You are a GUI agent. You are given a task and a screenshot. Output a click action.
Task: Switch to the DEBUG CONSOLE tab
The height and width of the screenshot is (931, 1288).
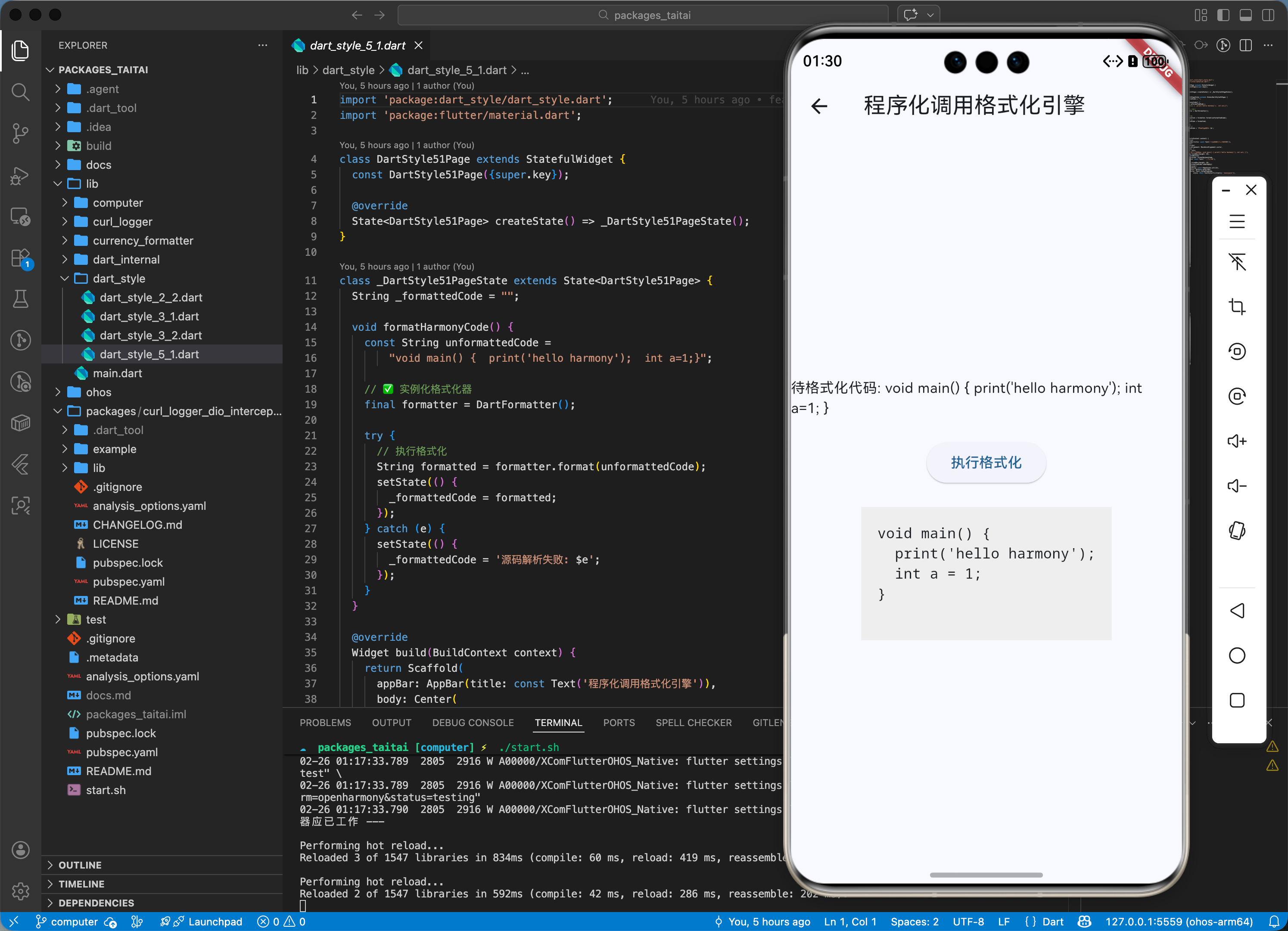coord(473,723)
